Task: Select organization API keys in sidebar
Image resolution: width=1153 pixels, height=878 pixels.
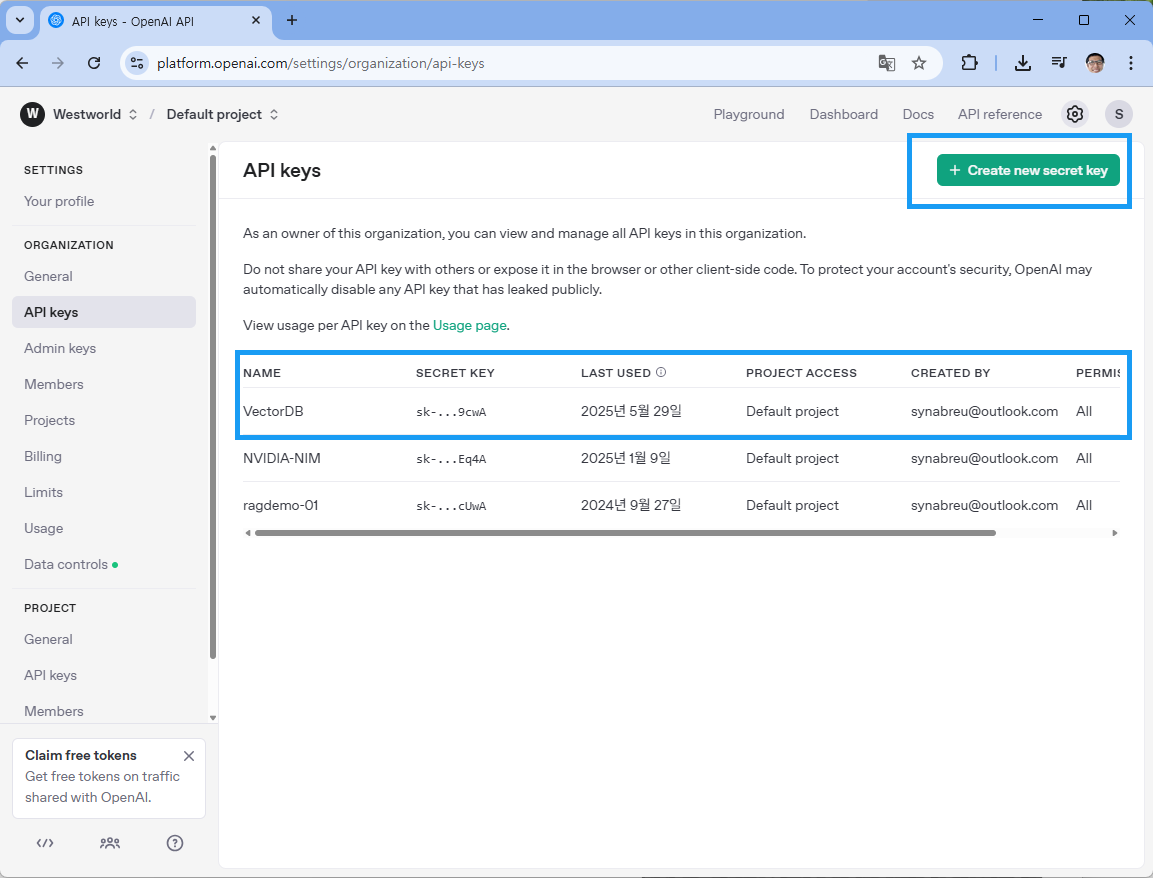Action: 104,313
